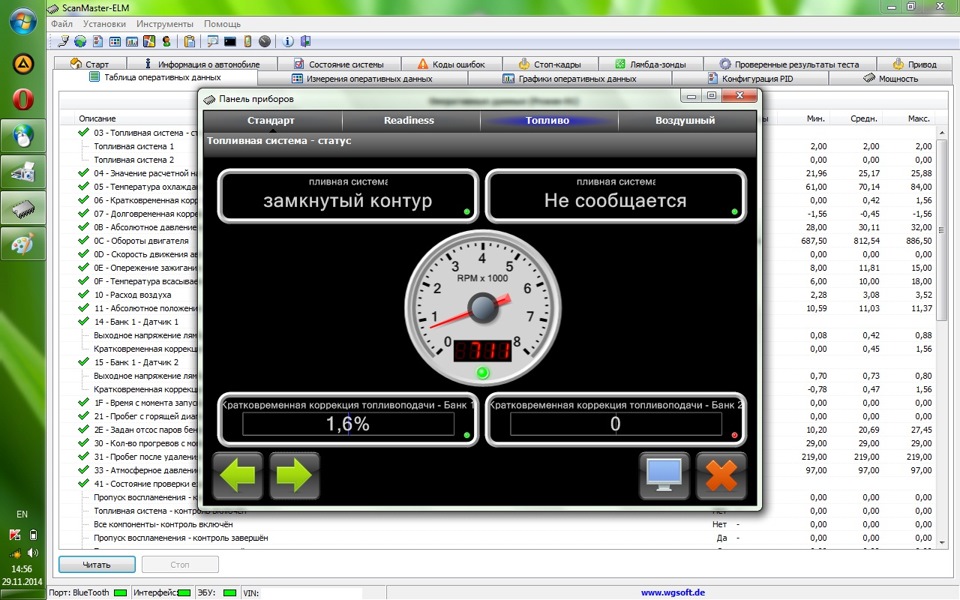Click the AIMP yellow triangle icon in sidebar
Viewport: 960px width, 600px height.
coord(23,63)
